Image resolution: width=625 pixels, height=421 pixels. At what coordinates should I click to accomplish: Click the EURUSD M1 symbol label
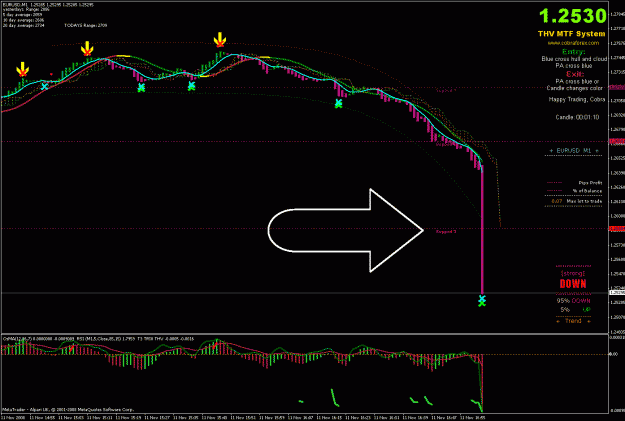(574, 151)
